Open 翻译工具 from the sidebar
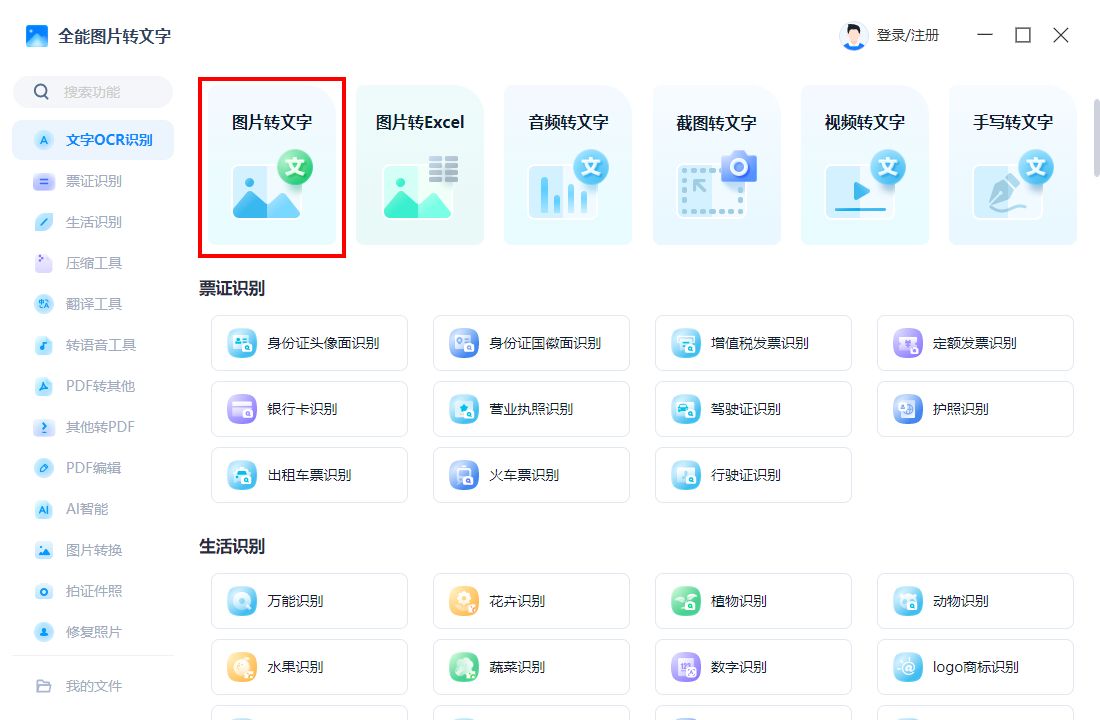Viewport: 1100px width, 720px height. click(93, 304)
